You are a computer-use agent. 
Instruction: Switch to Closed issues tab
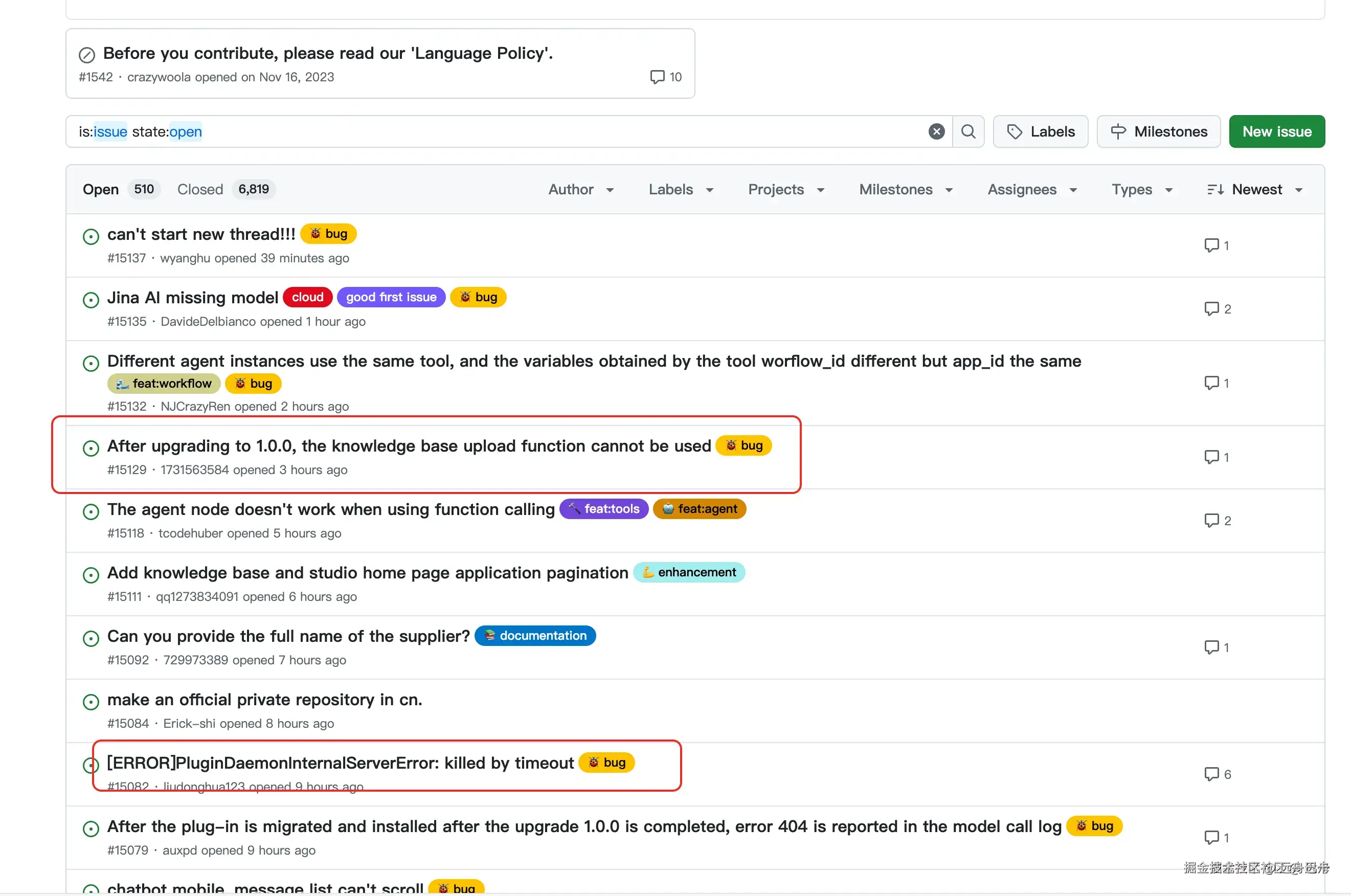tap(199, 189)
